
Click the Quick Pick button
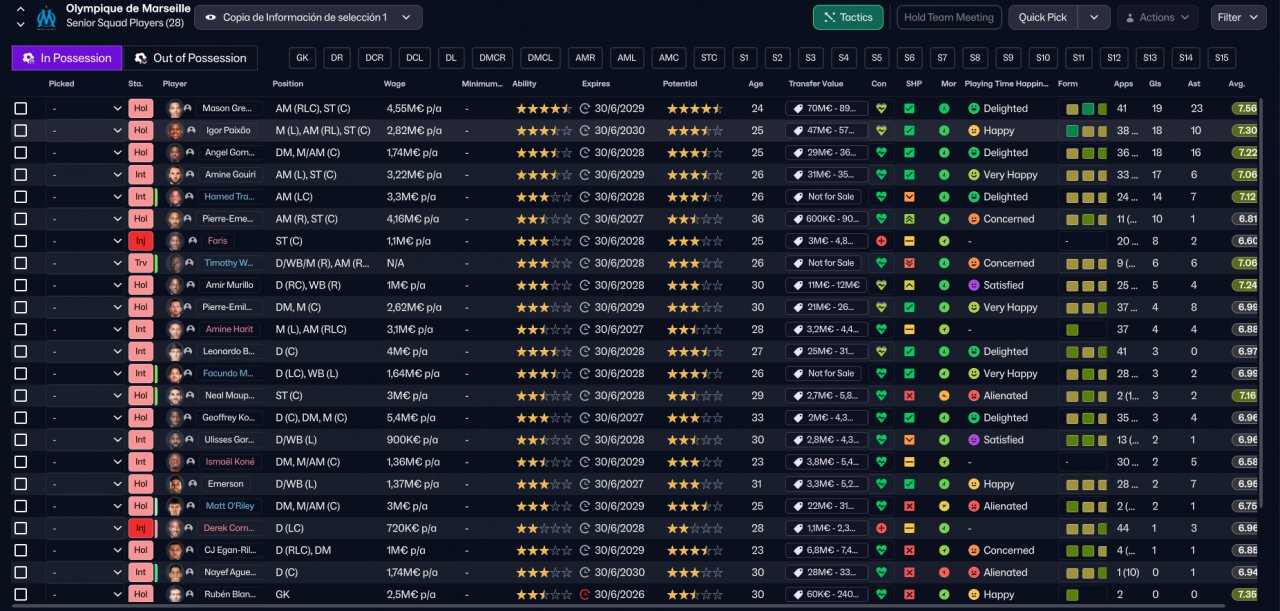tap(1043, 17)
